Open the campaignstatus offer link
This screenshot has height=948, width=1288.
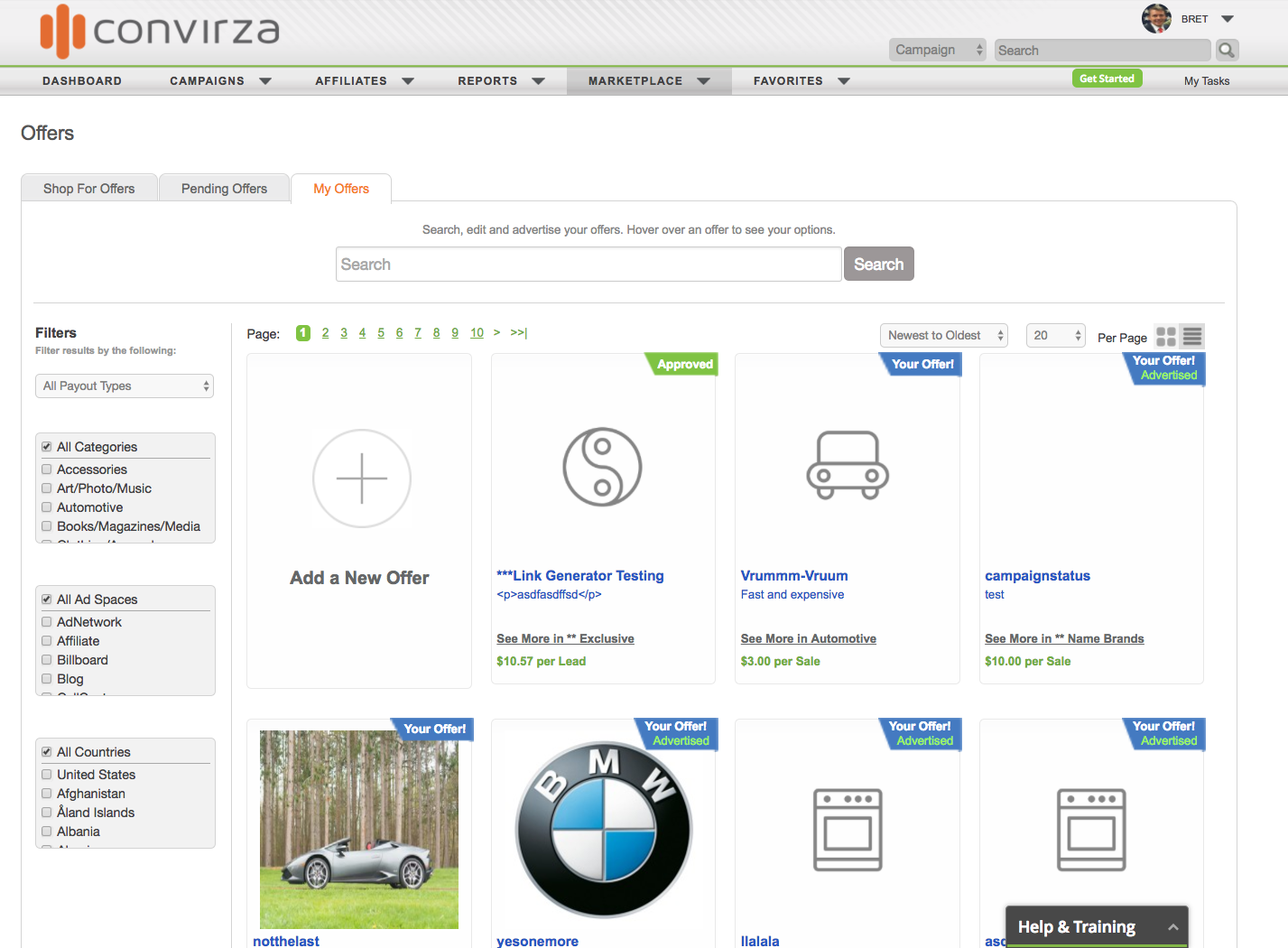[x=1038, y=576]
